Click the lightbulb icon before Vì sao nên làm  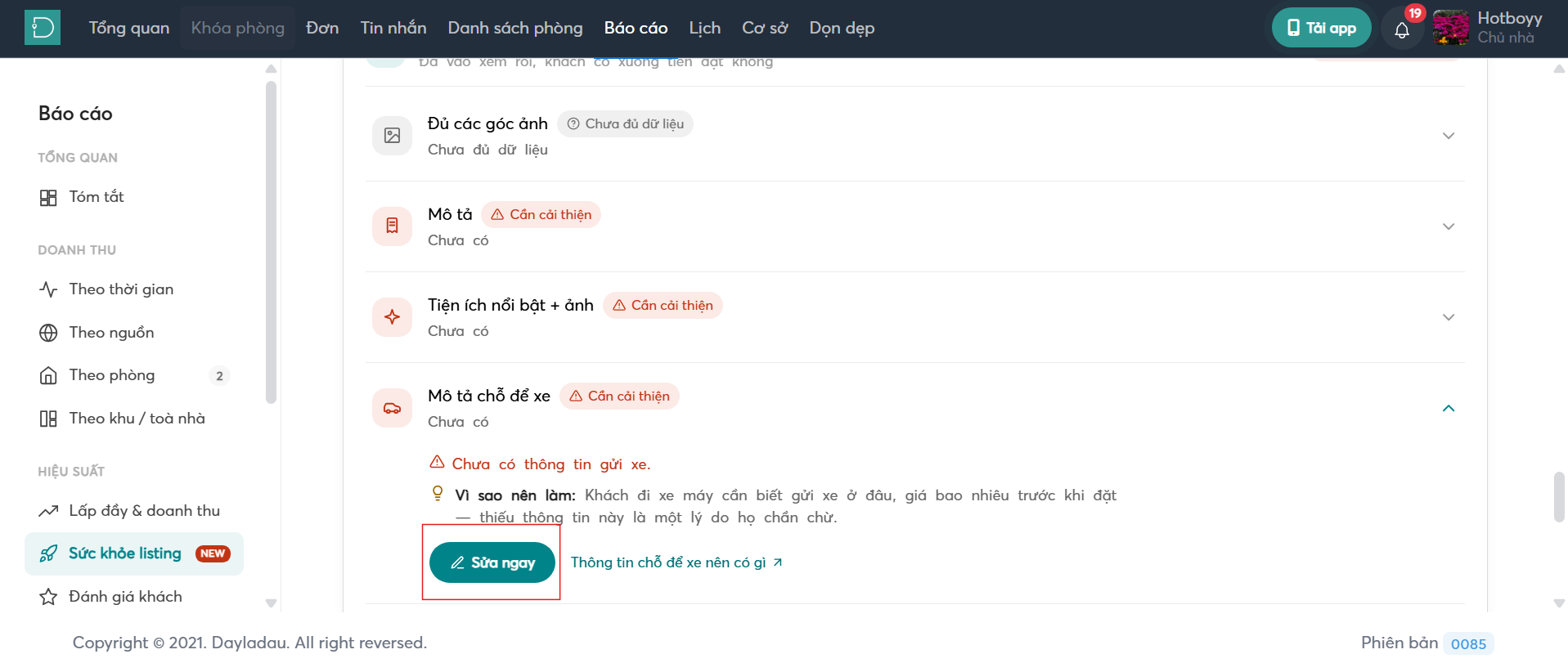pyautogui.click(x=438, y=493)
